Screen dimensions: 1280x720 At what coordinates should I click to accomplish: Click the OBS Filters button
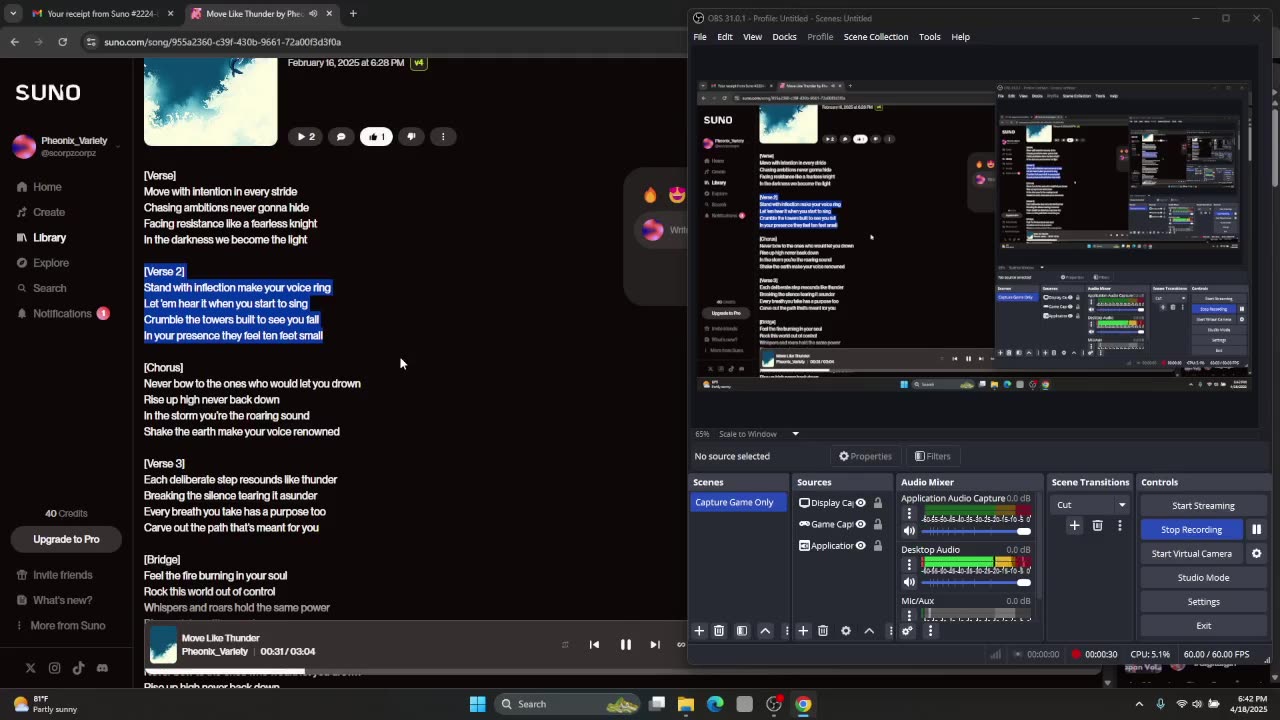point(932,456)
